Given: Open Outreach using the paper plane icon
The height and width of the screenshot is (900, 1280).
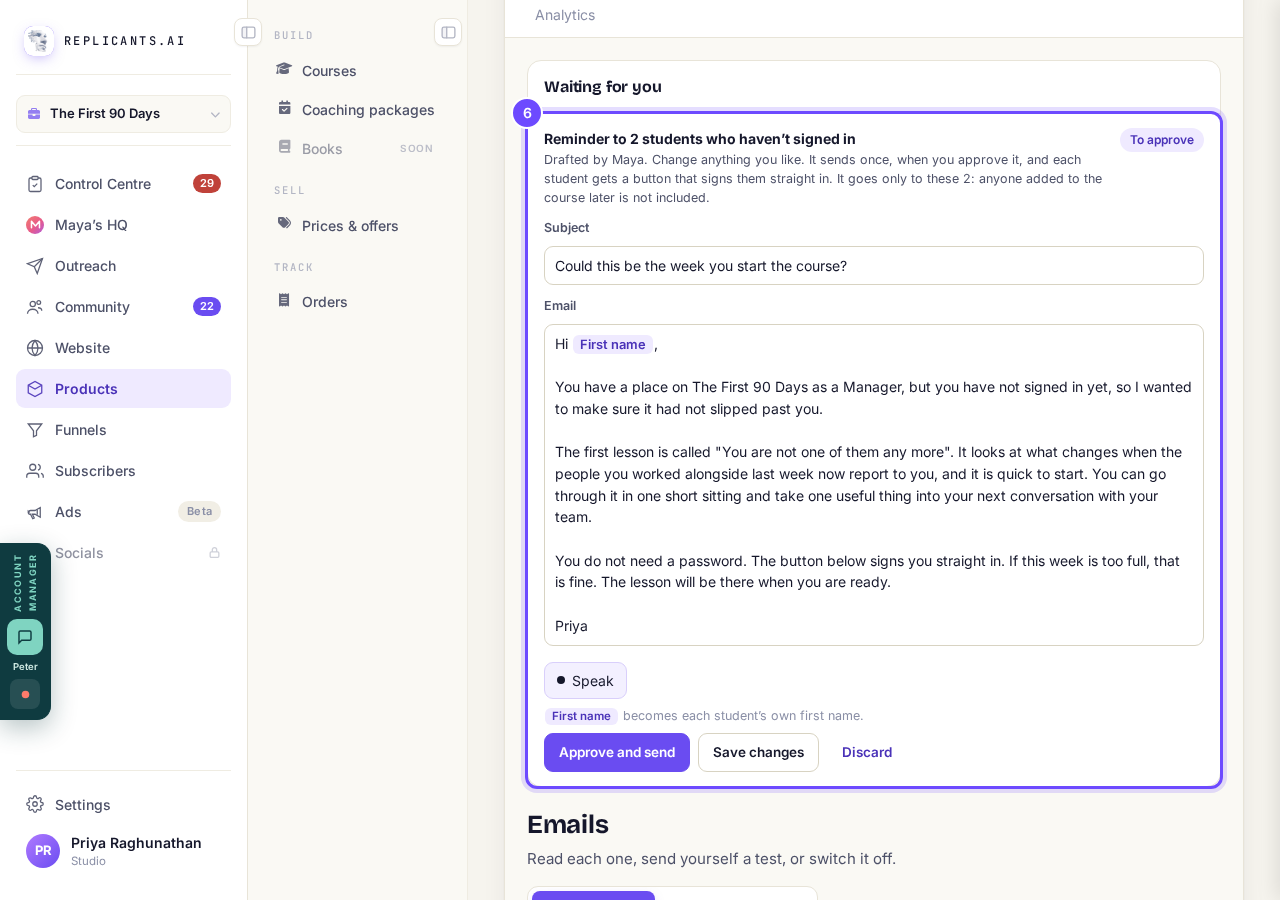Looking at the screenshot, I should (35, 266).
